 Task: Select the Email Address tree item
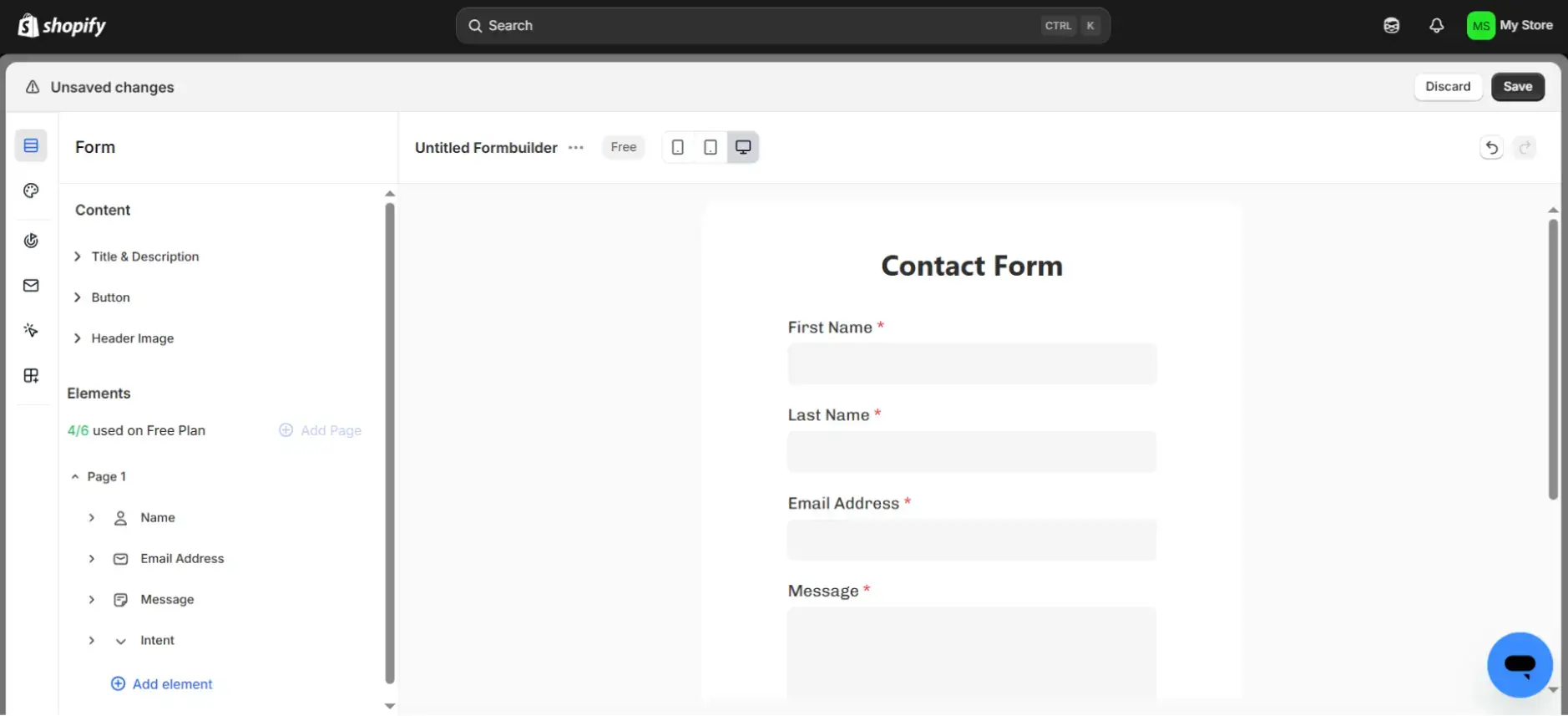click(182, 559)
